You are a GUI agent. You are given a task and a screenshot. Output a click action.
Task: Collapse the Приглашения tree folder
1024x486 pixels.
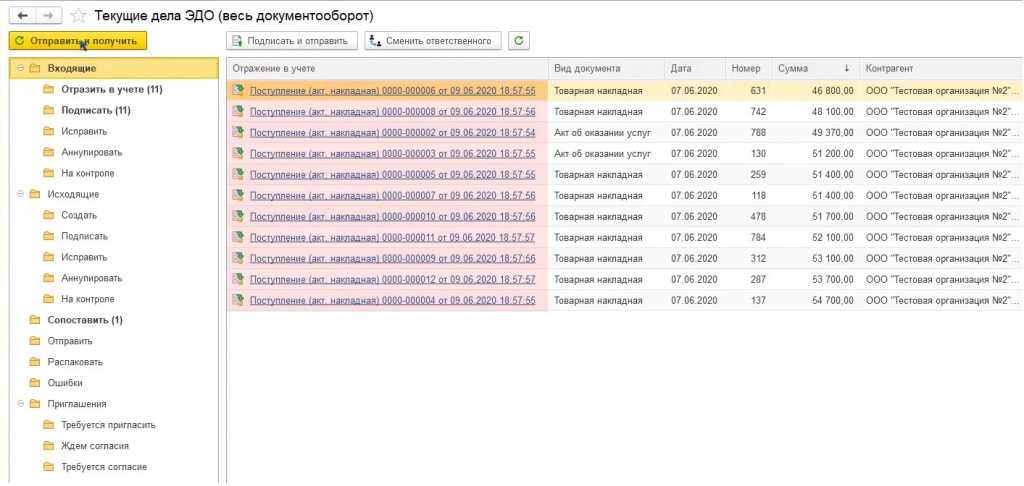tap(20, 404)
